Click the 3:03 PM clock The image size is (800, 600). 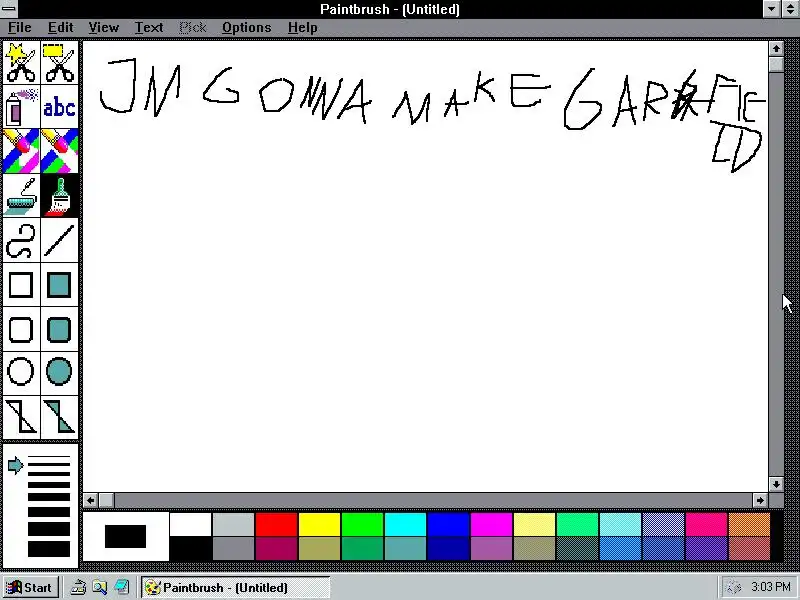point(771,587)
